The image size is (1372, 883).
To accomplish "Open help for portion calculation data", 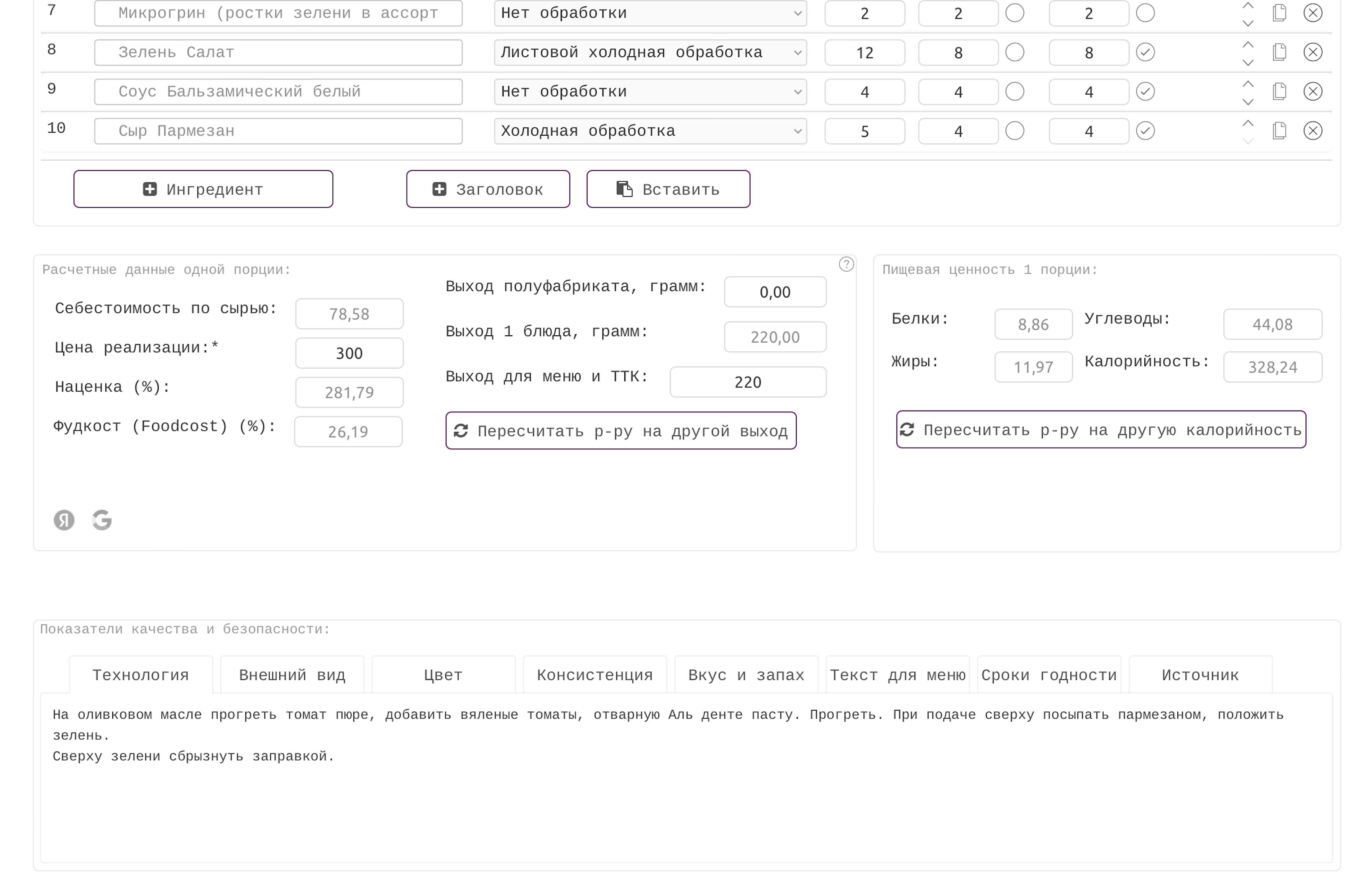I will [x=846, y=264].
